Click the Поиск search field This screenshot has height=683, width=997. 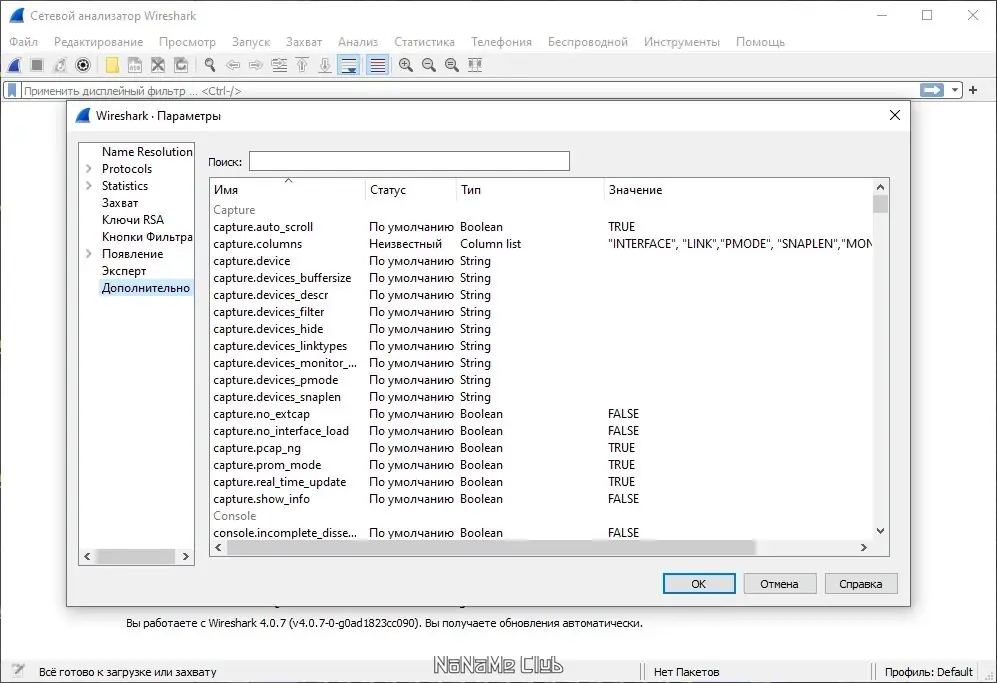point(409,161)
